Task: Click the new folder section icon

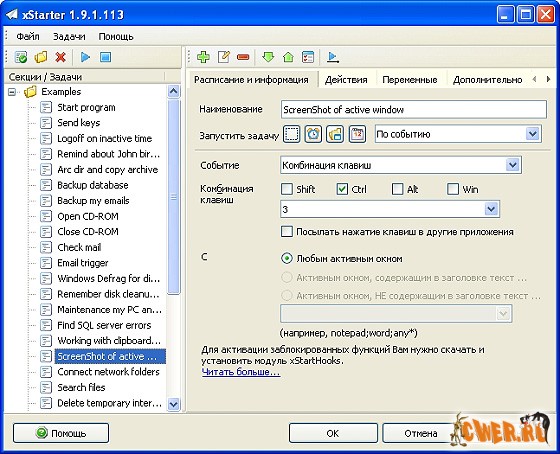Action: coord(41,57)
